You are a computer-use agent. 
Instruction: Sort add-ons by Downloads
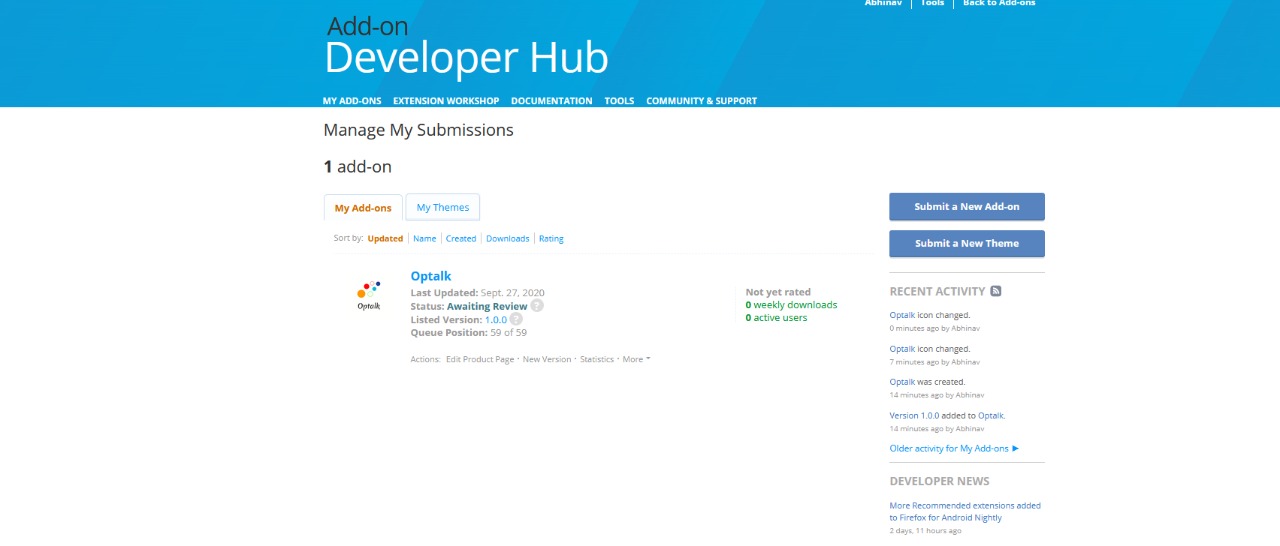tap(508, 239)
